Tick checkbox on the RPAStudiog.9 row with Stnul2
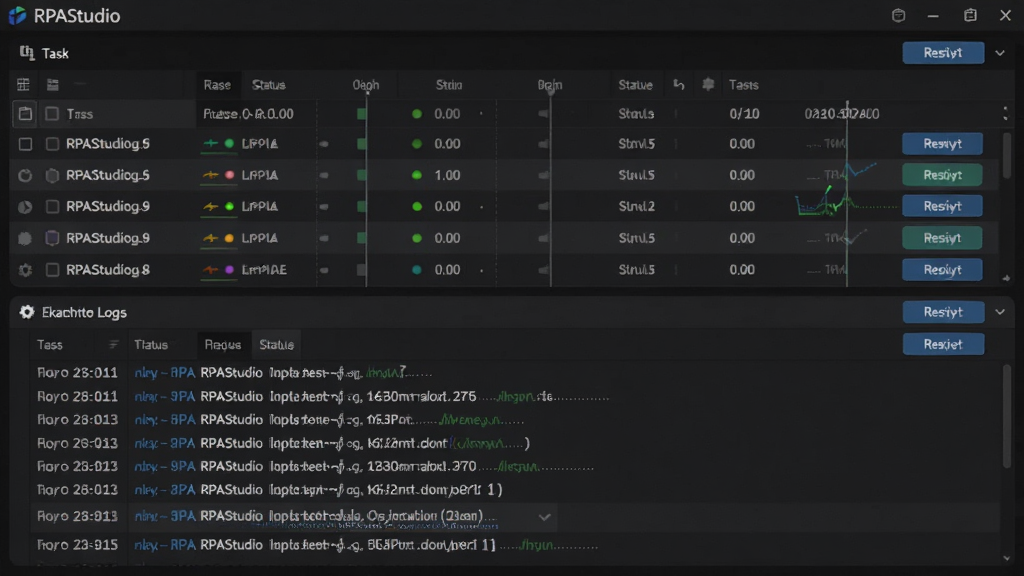This screenshot has height=576, width=1024. [x=52, y=206]
